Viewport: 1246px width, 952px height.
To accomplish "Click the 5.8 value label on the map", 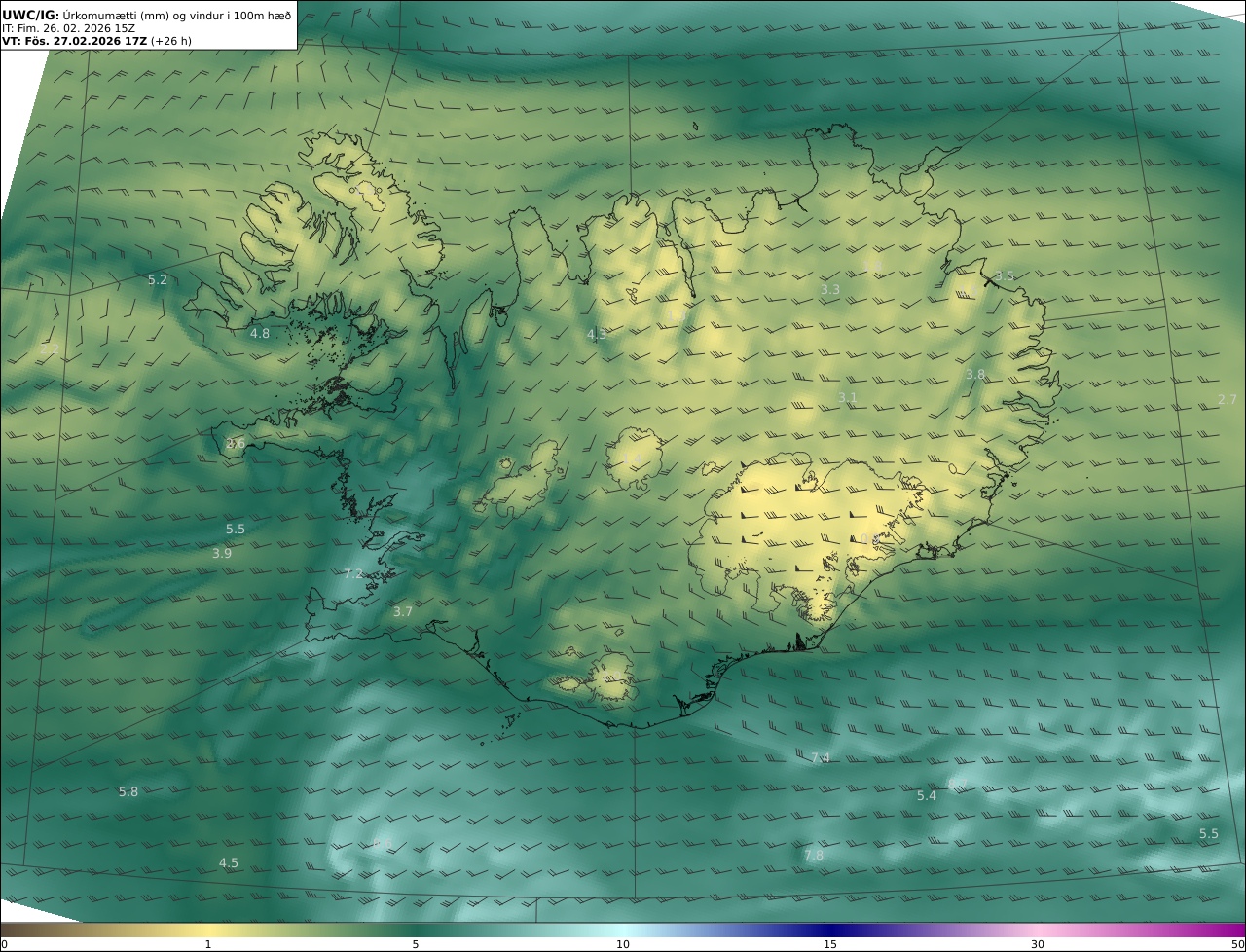I will click(128, 792).
